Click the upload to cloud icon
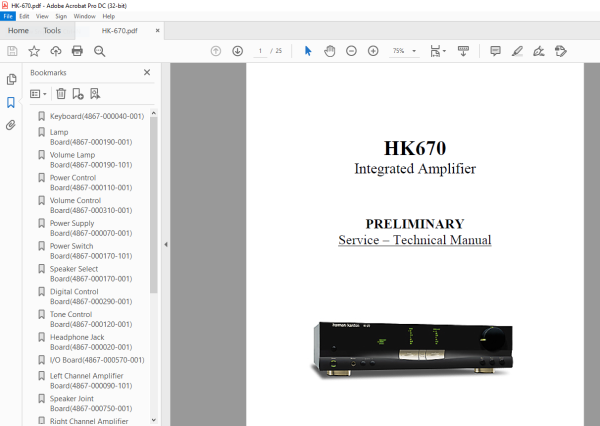The width and height of the screenshot is (600, 426). pos(56,51)
